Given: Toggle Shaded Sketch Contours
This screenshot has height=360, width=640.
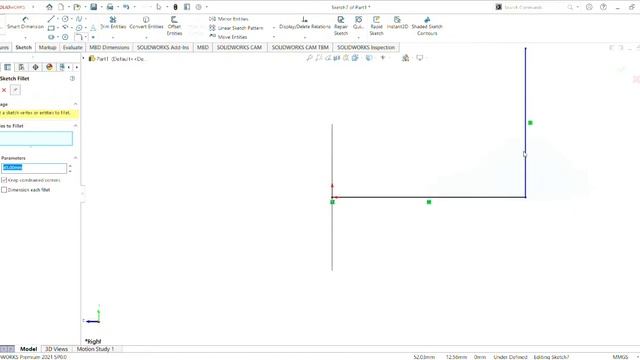Looking at the screenshot, I should pos(427,26).
